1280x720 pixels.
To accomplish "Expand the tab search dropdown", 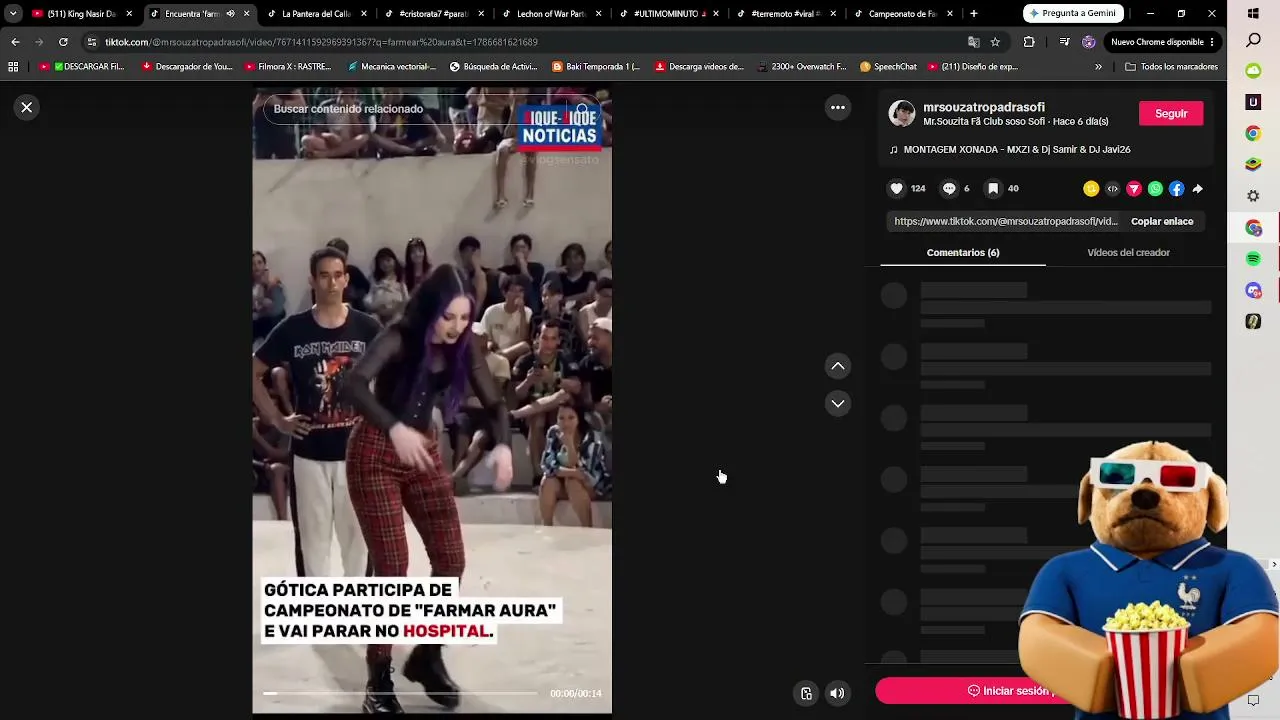I will pyautogui.click(x=12, y=14).
